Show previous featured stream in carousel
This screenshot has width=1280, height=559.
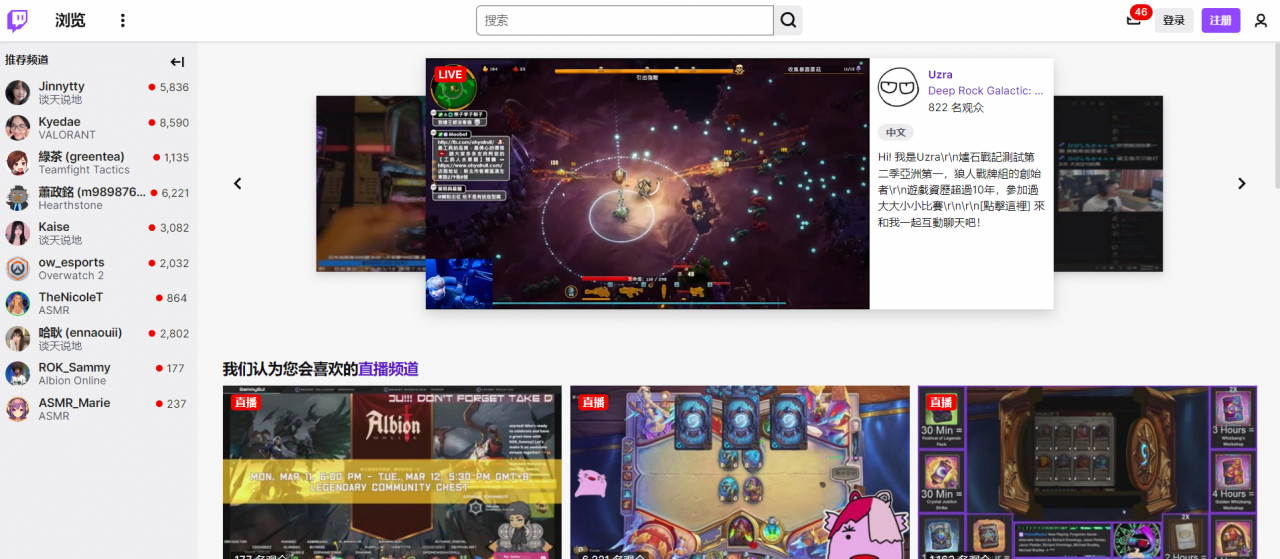click(238, 183)
